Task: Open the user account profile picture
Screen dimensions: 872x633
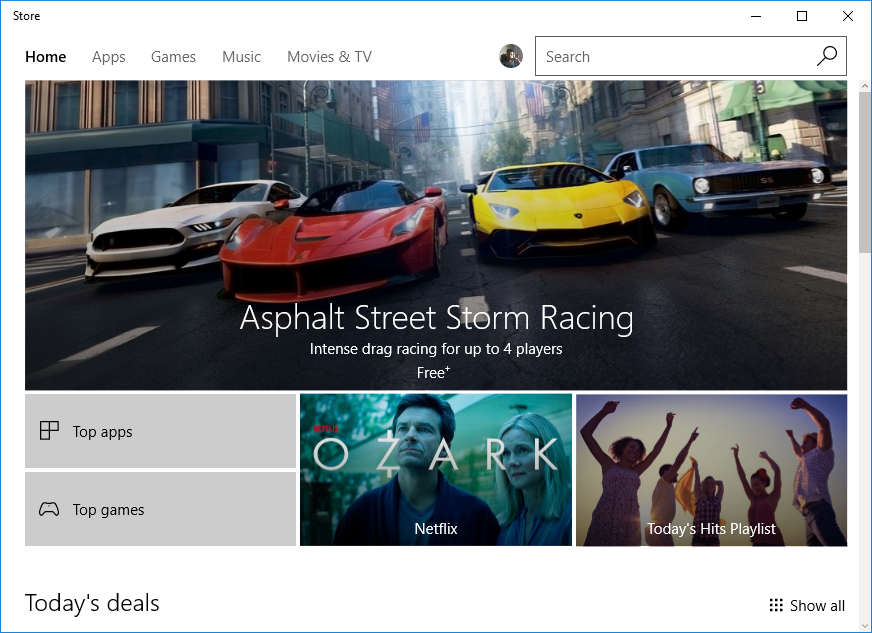Action: pyautogui.click(x=511, y=57)
